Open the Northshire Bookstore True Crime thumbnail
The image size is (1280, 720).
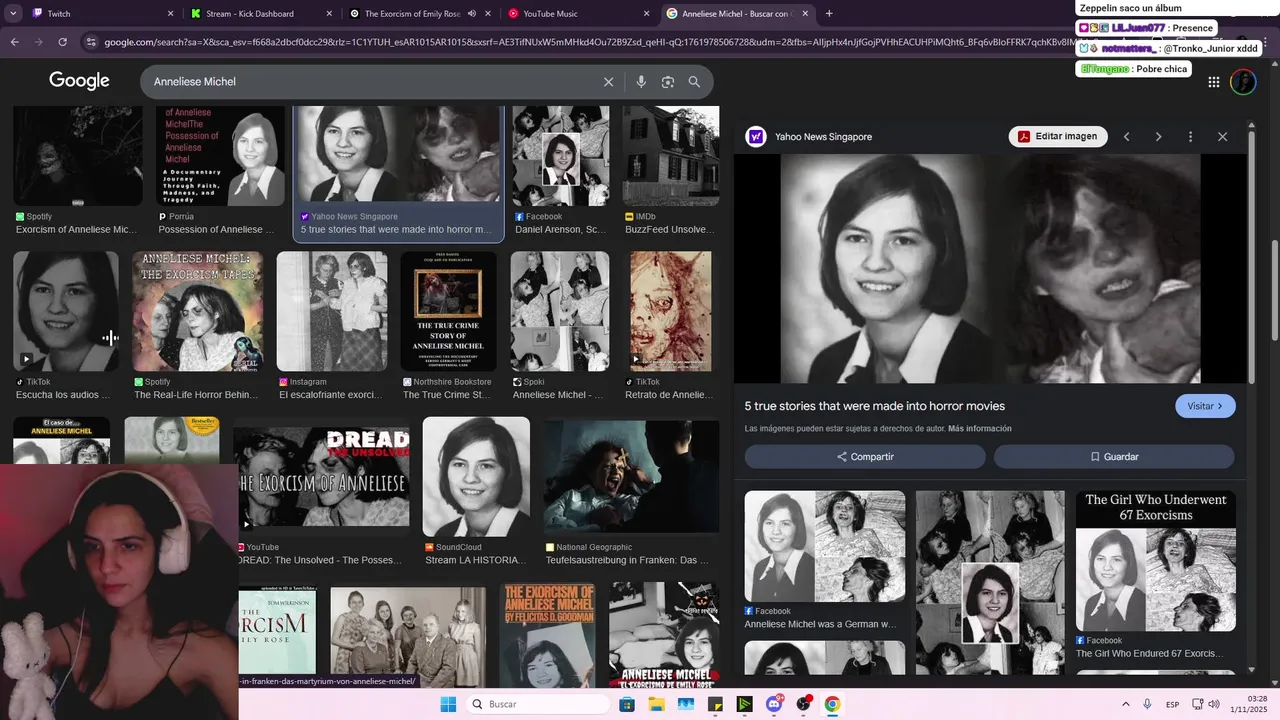(x=449, y=311)
